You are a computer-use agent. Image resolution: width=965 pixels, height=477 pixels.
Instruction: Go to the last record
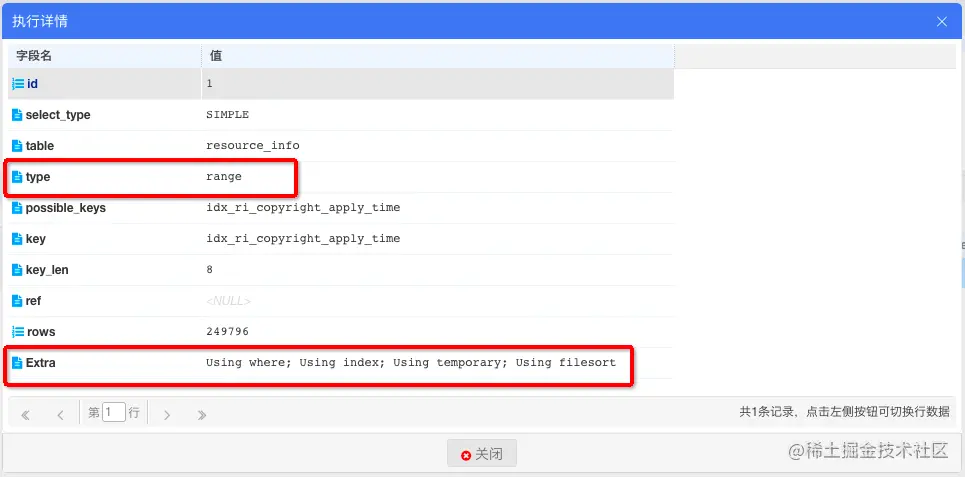coord(201,415)
